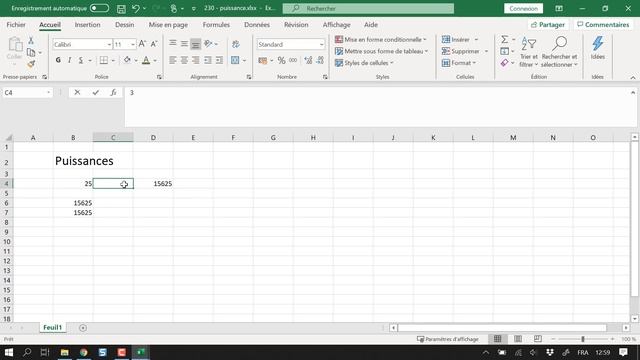Switch to the Insertion tab
The image size is (640, 360).
click(87, 25)
